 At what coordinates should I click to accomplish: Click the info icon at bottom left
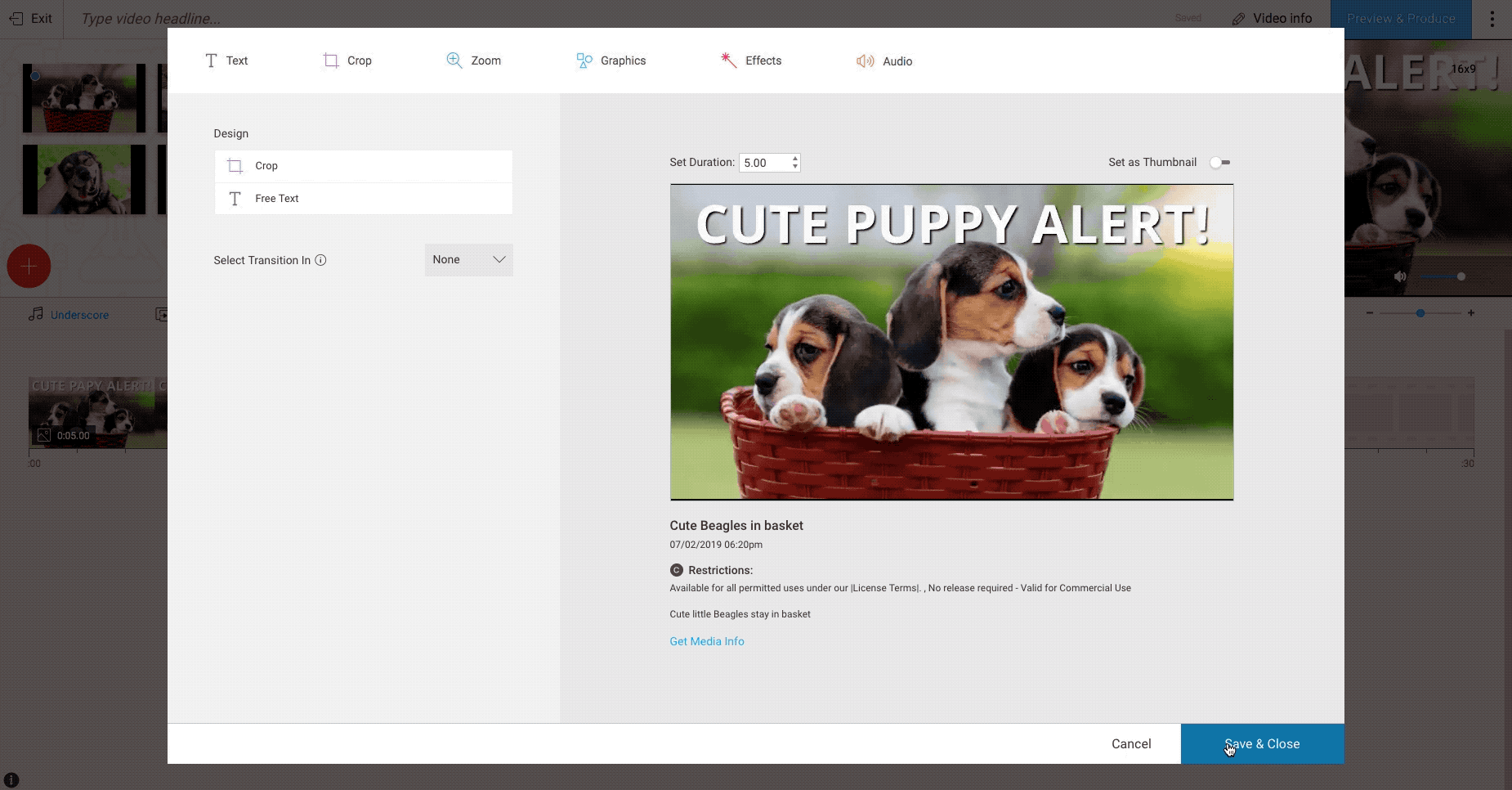[11, 780]
